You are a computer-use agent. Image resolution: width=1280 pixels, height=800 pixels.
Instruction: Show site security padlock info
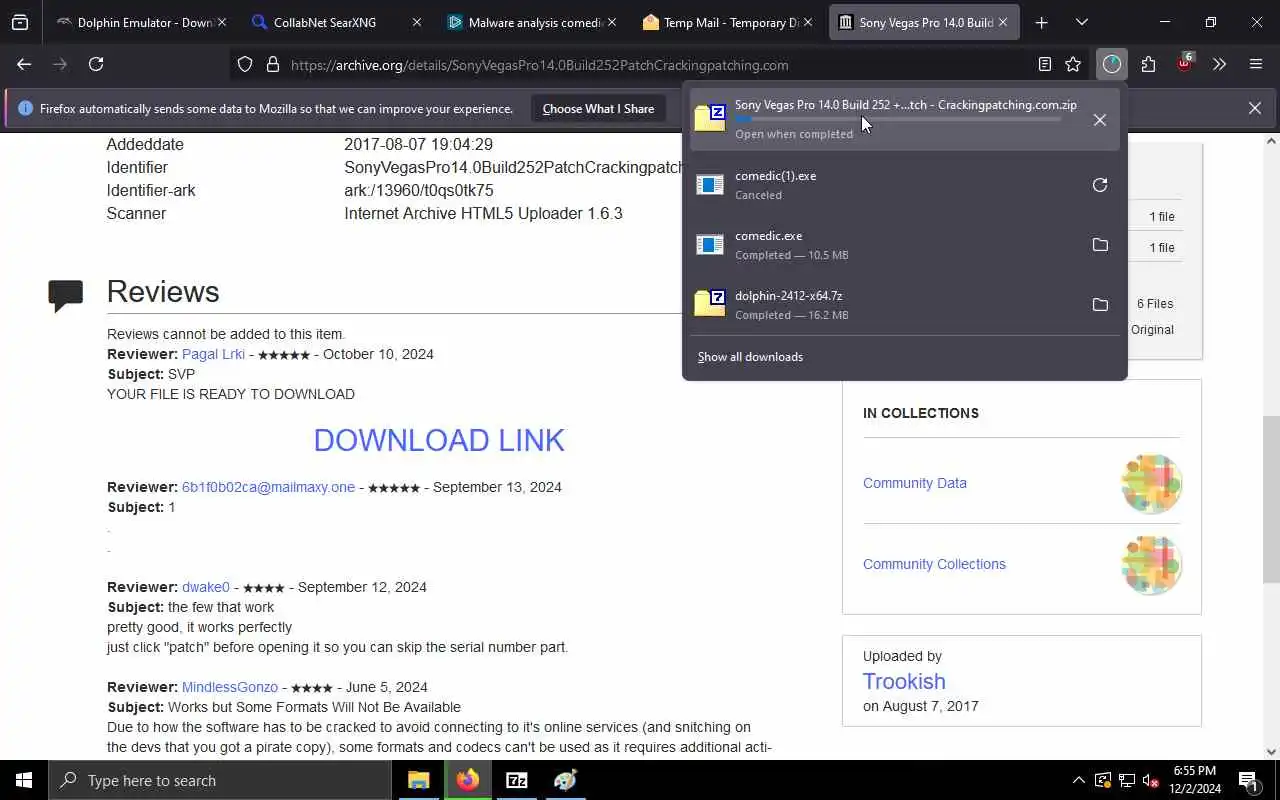click(x=272, y=65)
